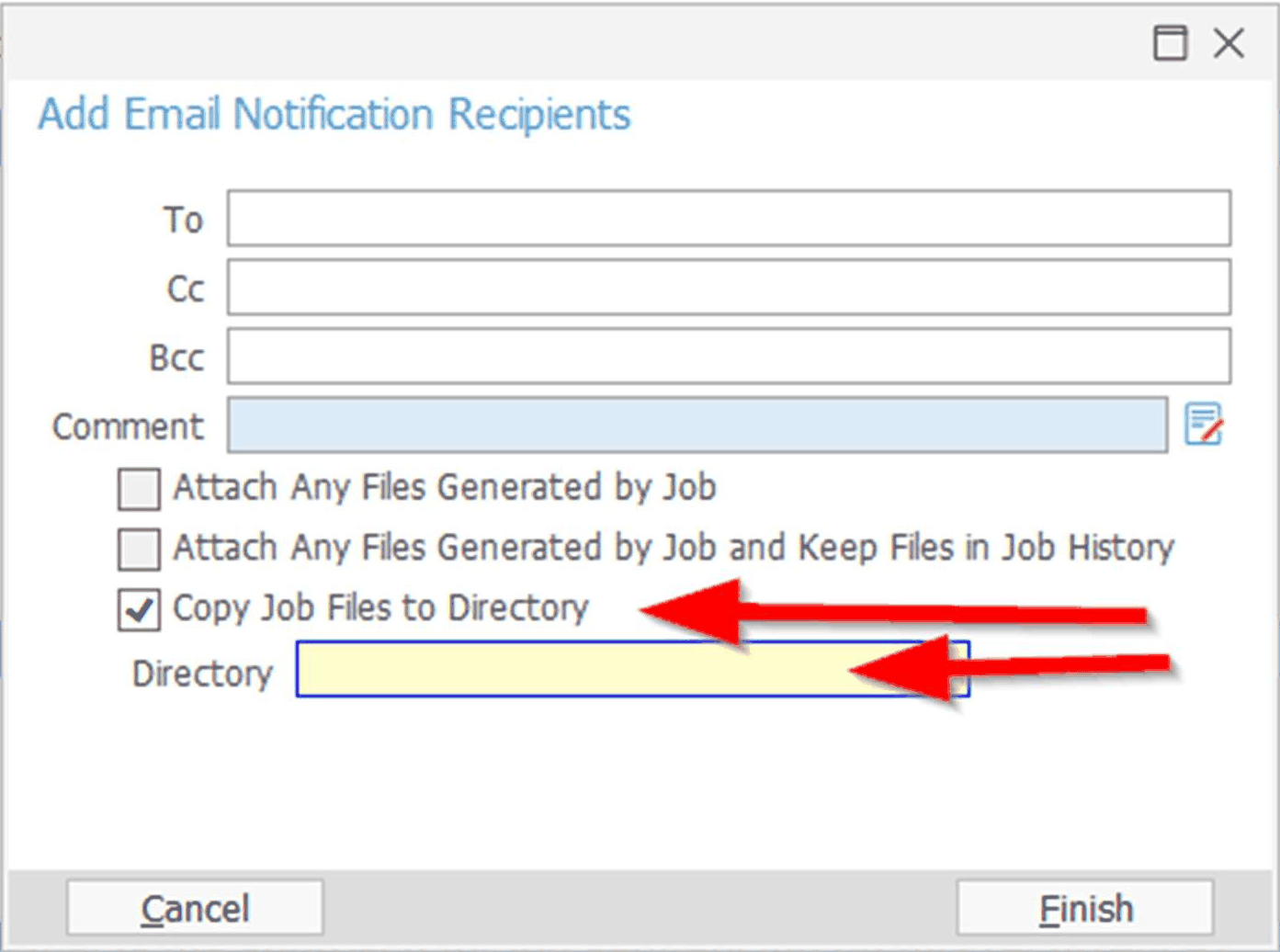
Task: Click the Directory path field
Action: point(632,669)
